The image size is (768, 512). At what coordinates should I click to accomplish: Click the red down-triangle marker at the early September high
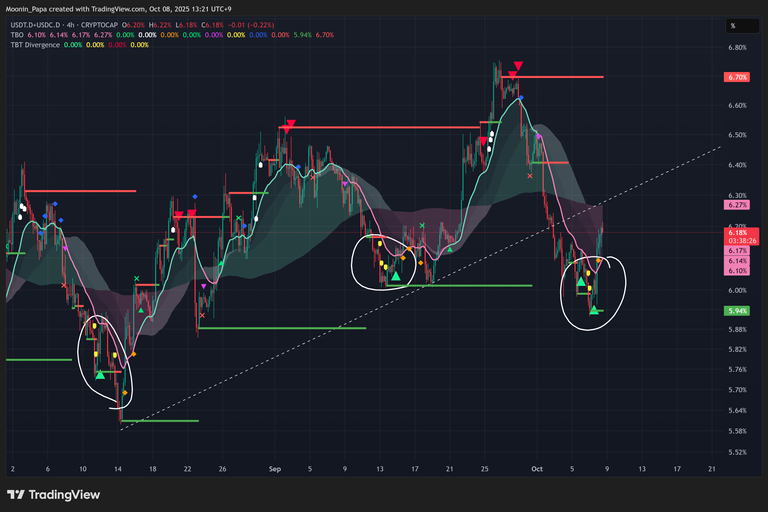point(289,126)
